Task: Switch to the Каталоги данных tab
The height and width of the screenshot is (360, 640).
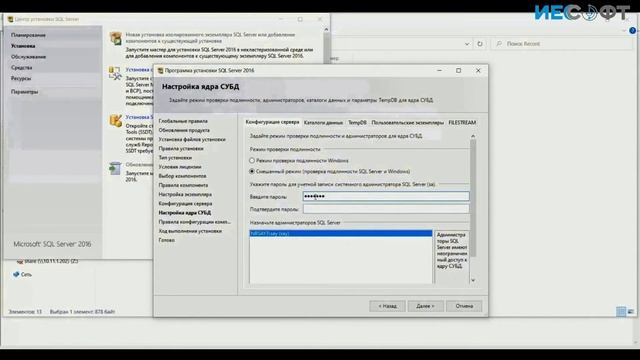Action: [x=323, y=122]
